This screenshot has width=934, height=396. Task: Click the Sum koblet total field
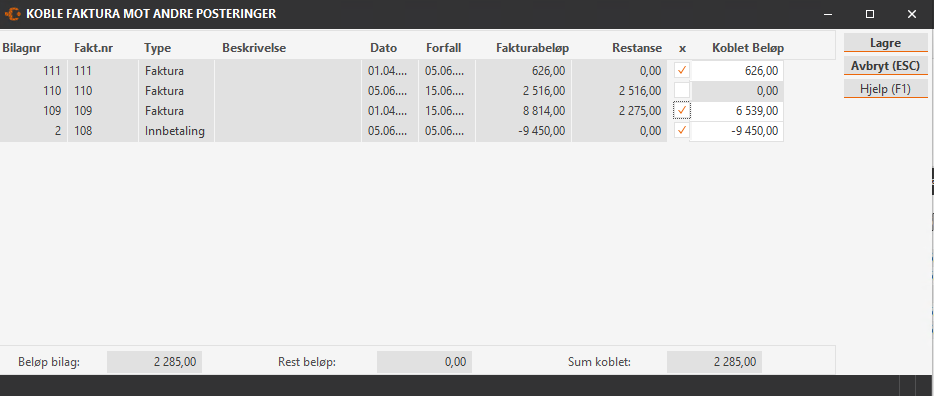[714, 362]
